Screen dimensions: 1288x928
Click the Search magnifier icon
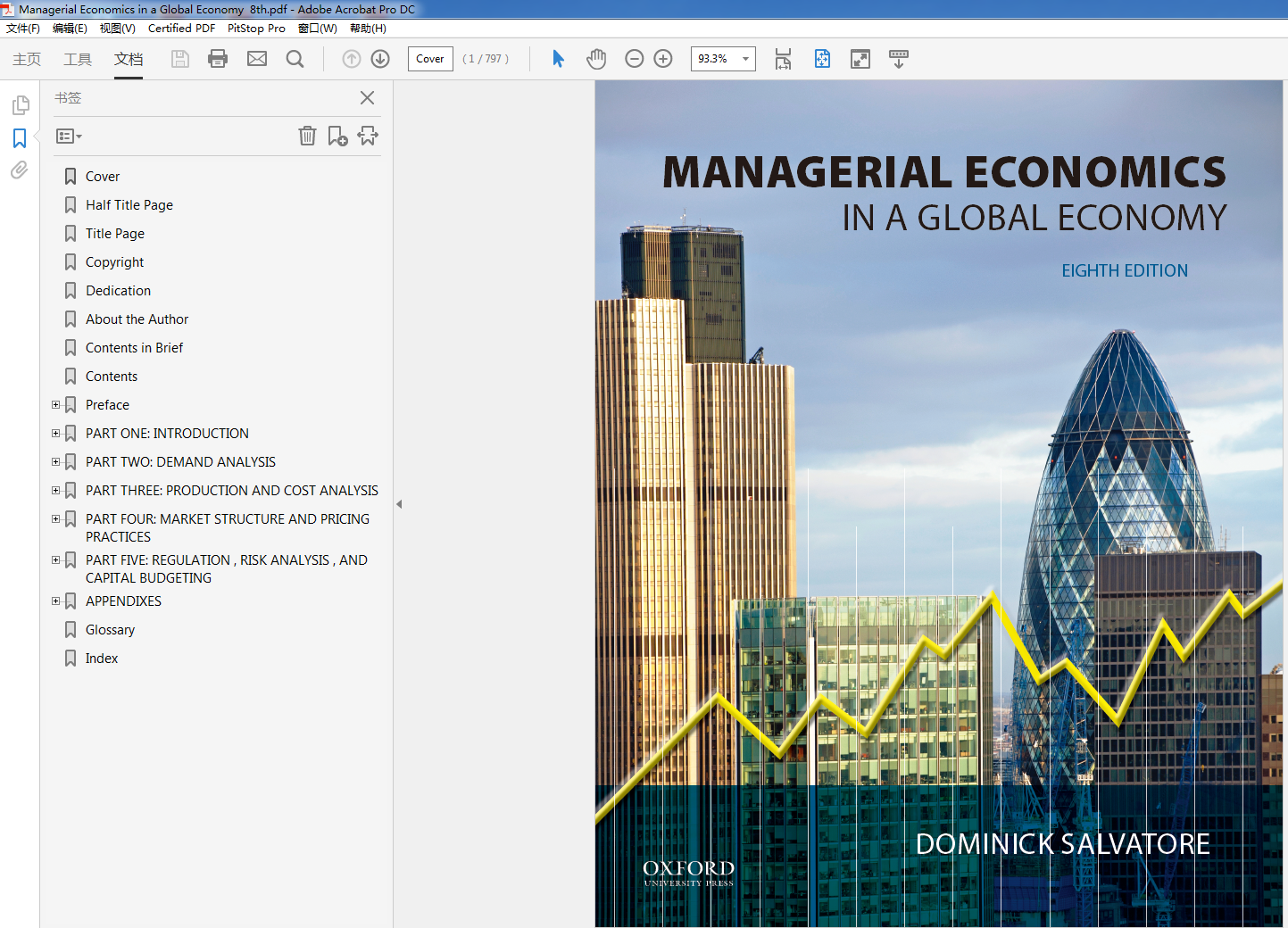[295, 59]
